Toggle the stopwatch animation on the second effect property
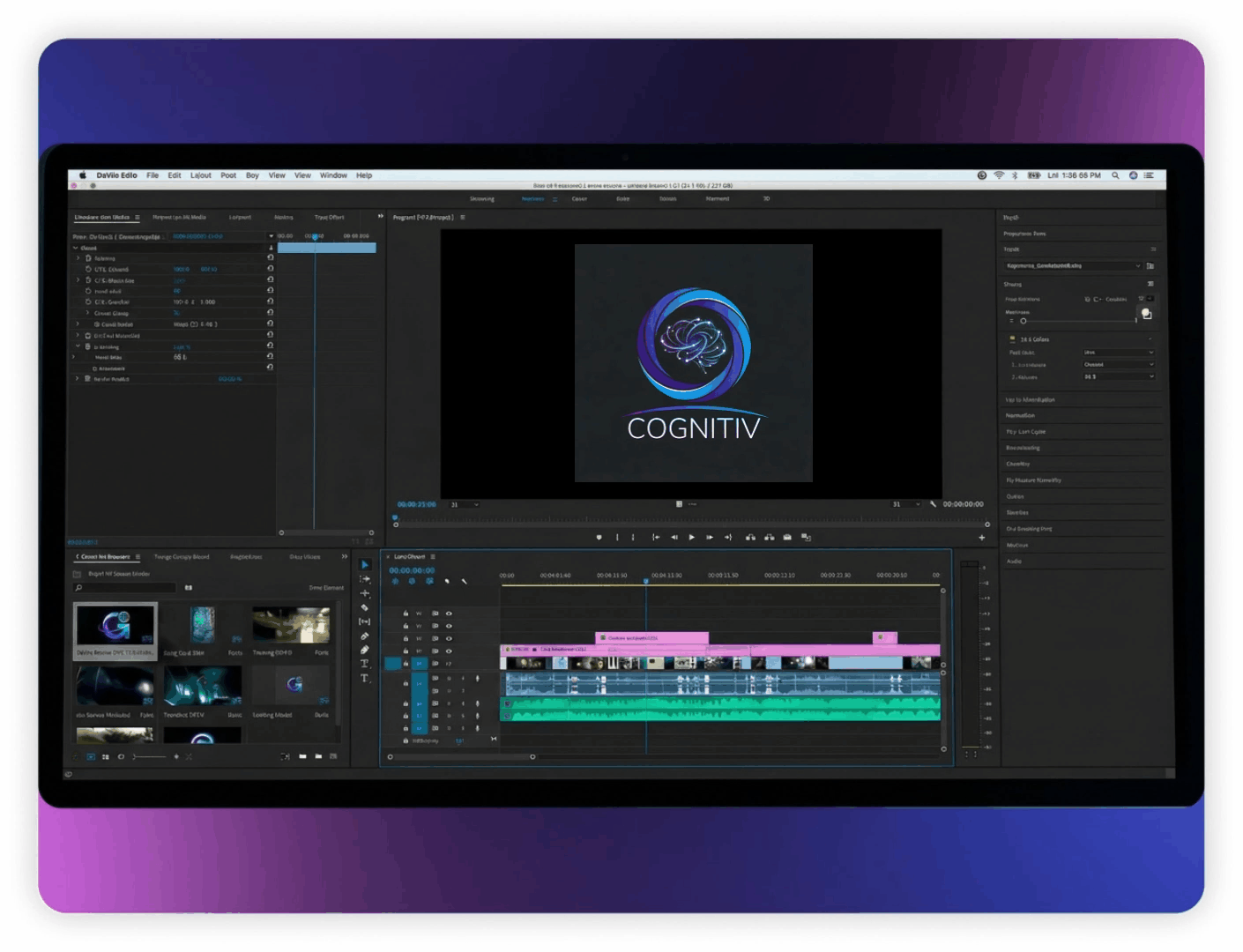Image resolution: width=1243 pixels, height=952 pixels. click(x=88, y=269)
